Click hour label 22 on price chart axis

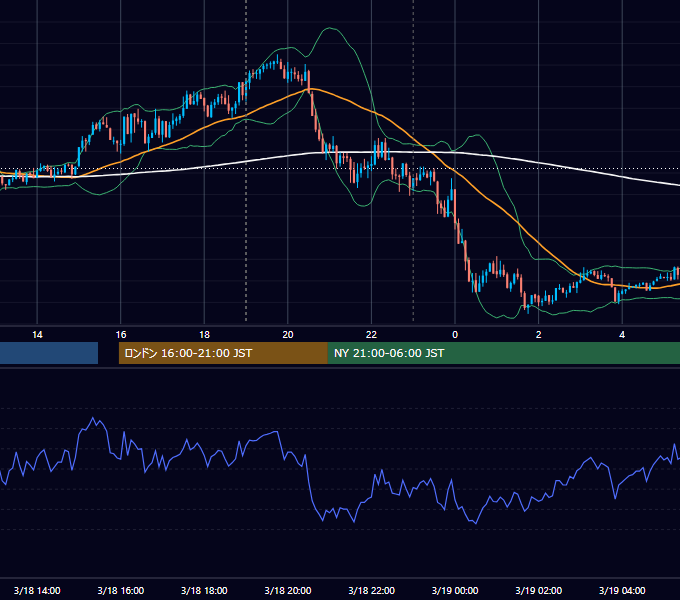(372, 335)
